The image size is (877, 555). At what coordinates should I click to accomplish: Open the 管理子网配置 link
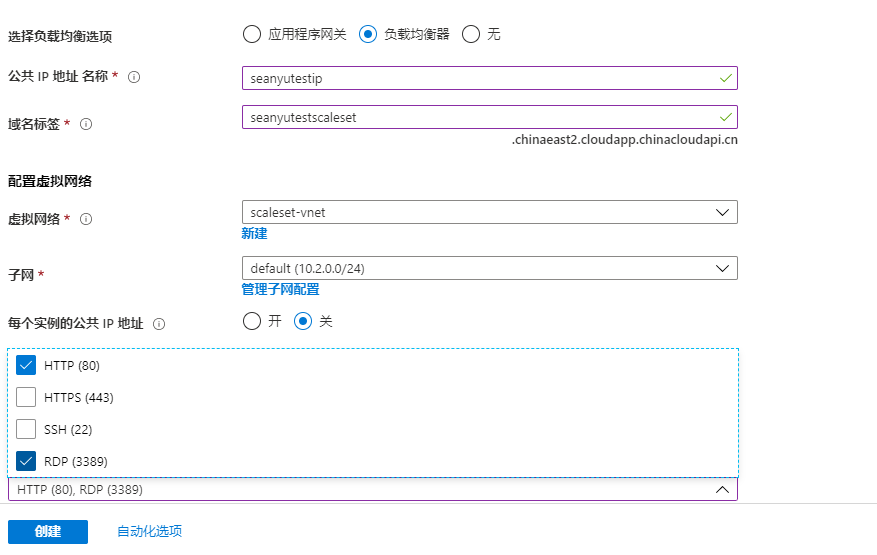[280, 289]
